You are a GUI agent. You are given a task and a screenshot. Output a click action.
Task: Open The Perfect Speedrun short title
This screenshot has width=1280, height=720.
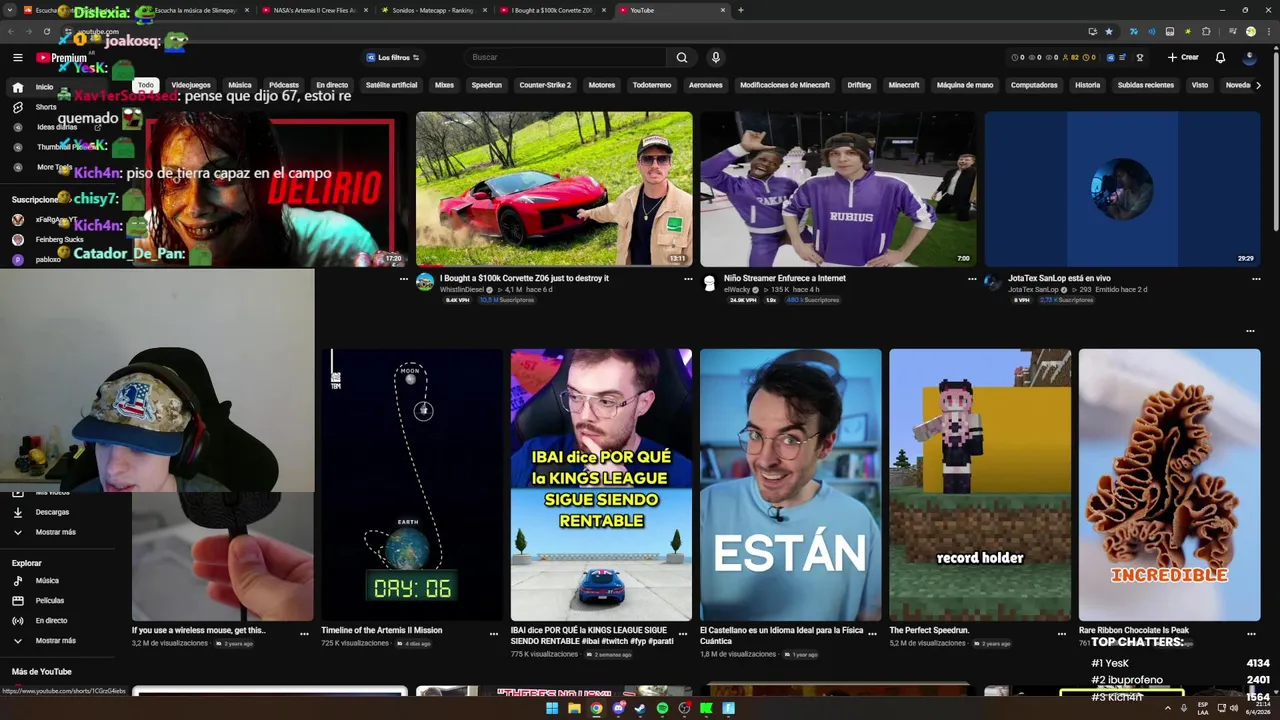(x=929, y=630)
